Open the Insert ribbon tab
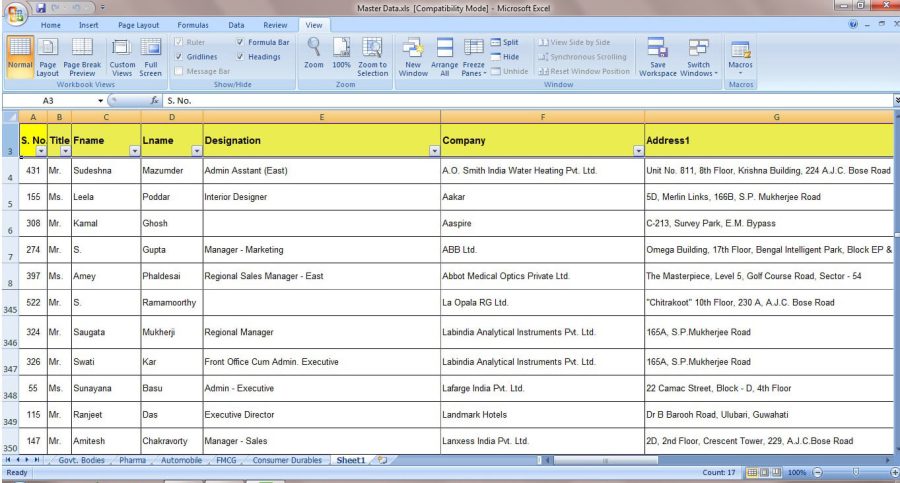The width and height of the screenshot is (900, 483). (x=88, y=25)
